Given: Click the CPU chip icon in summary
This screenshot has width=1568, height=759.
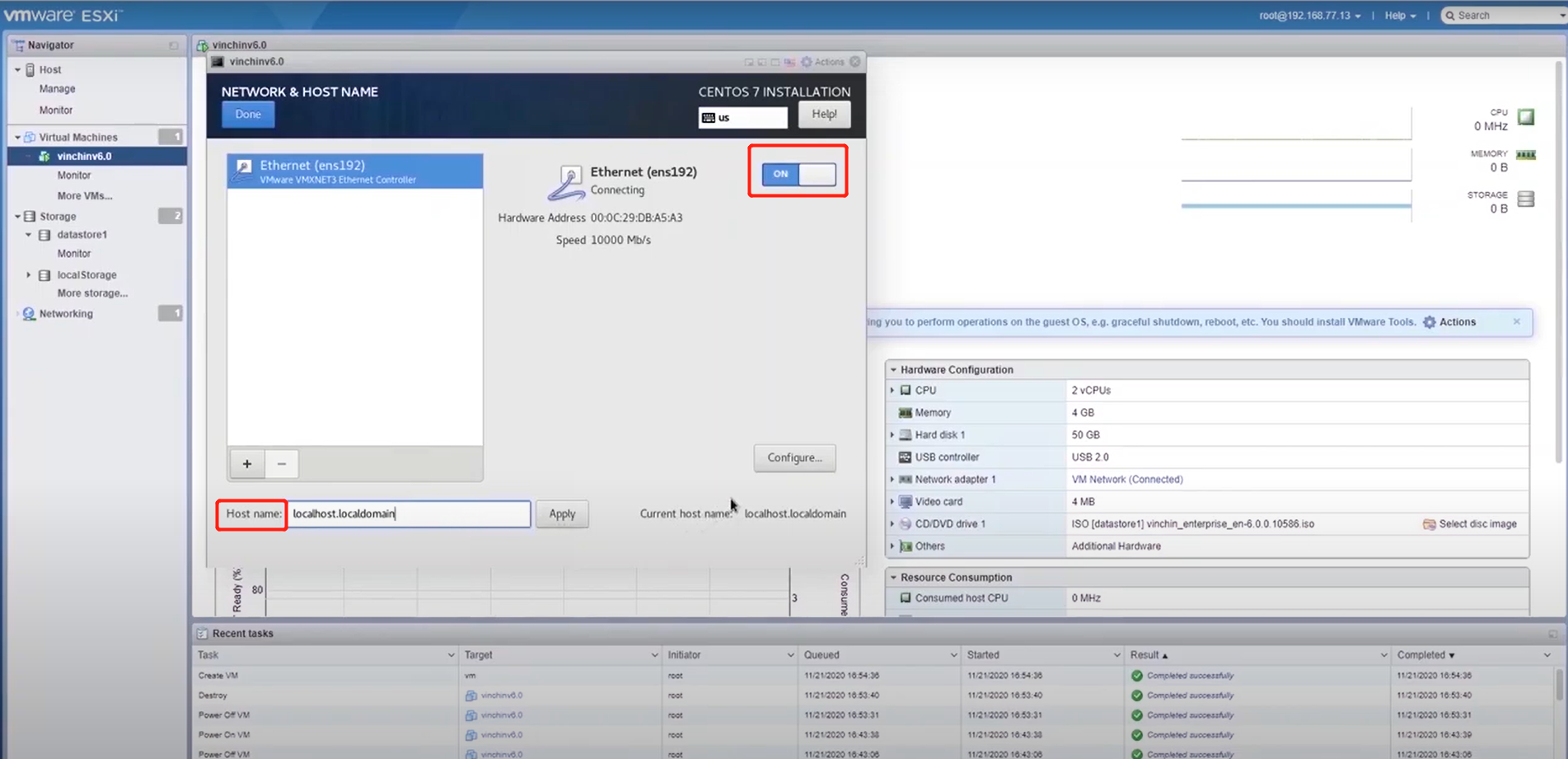Looking at the screenshot, I should pyautogui.click(x=1526, y=117).
